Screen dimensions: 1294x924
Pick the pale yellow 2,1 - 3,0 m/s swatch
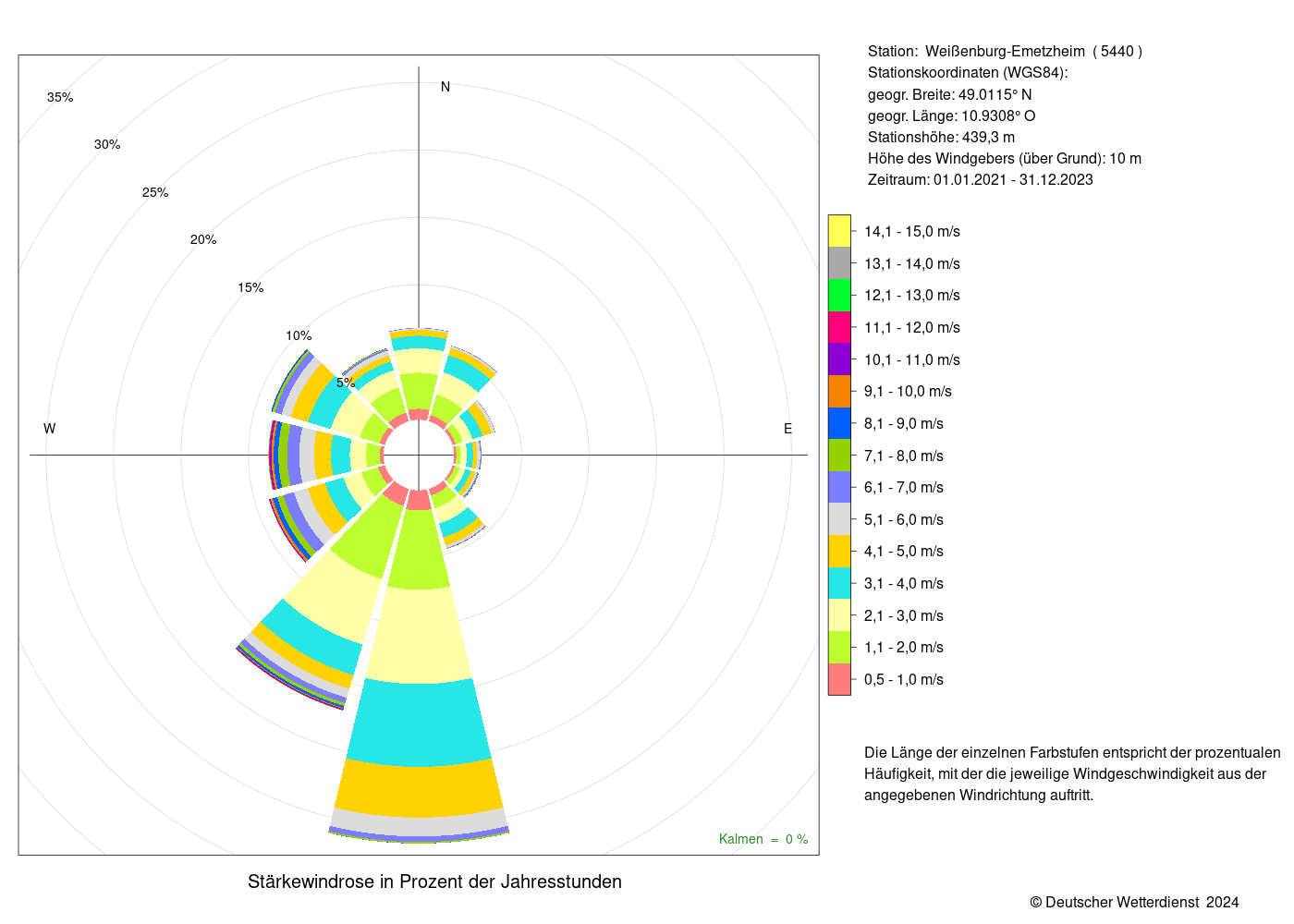839,615
